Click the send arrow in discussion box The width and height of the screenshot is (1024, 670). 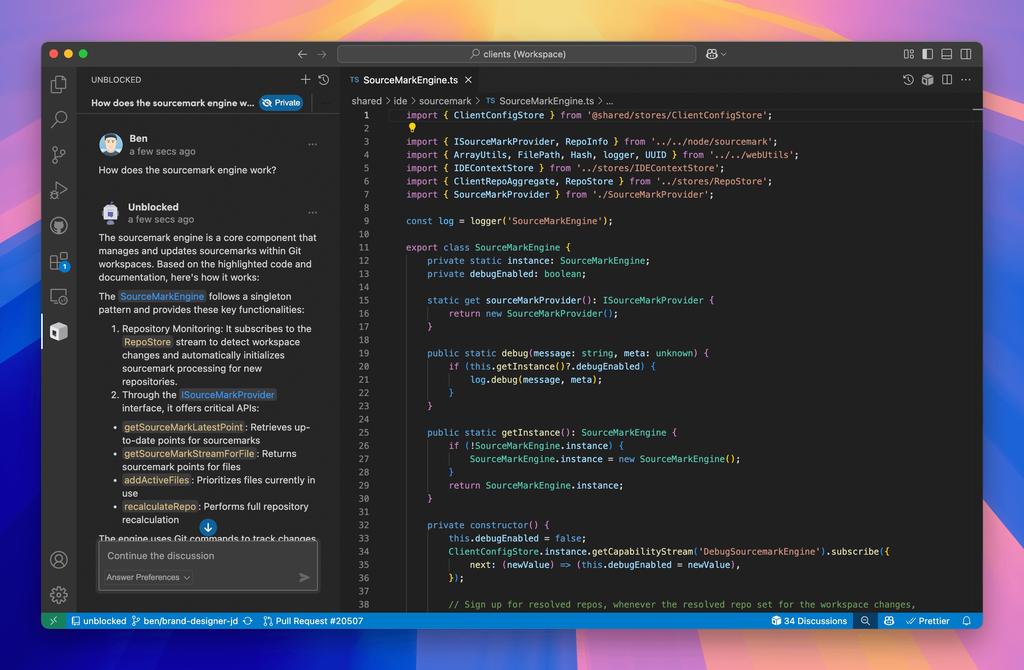[304, 577]
